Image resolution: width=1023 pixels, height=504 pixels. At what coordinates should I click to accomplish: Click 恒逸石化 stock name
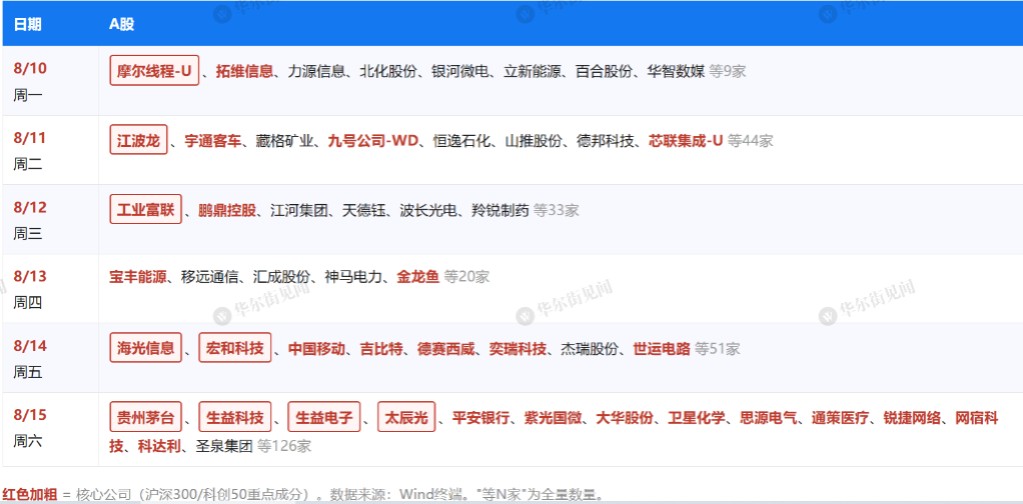[x=461, y=141]
